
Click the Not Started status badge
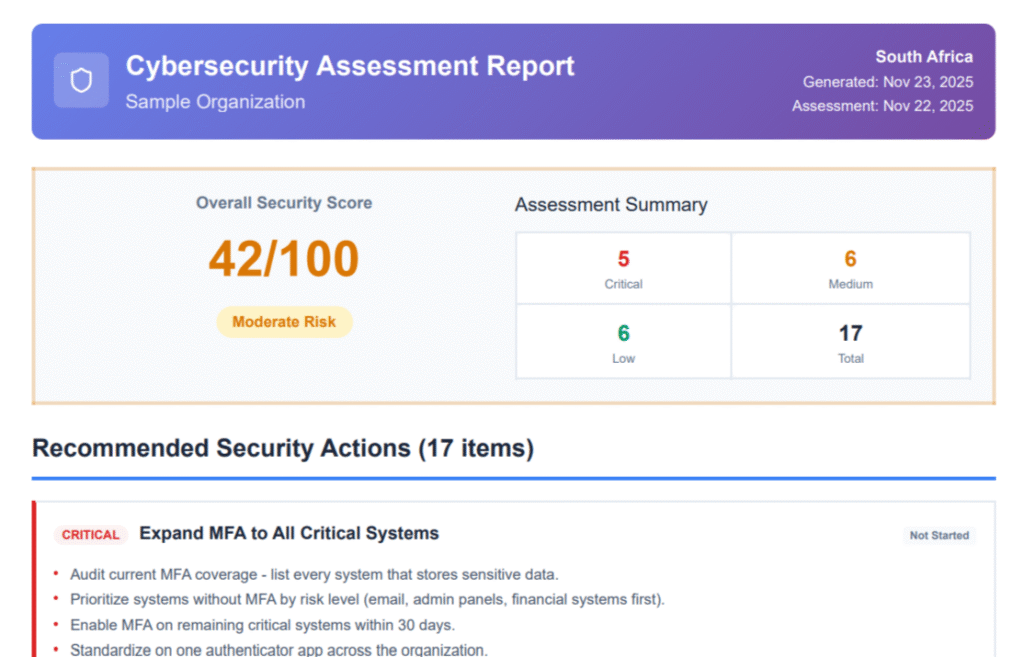click(x=938, y=536)
